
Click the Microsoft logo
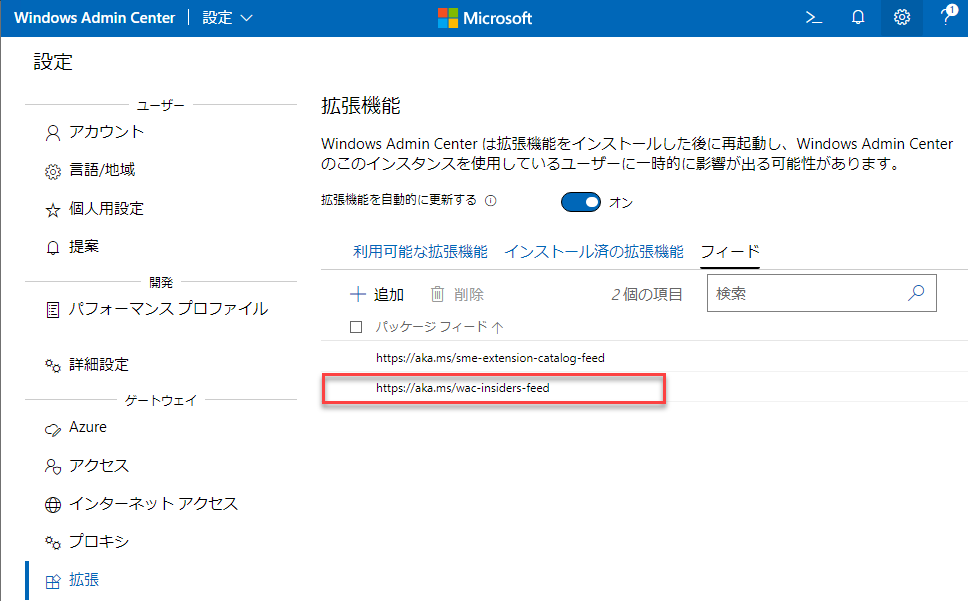coord(485,18)
